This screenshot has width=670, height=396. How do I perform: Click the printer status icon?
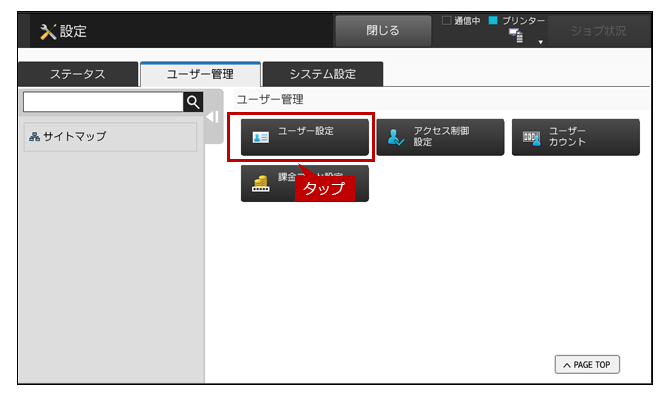coord(516,36)
